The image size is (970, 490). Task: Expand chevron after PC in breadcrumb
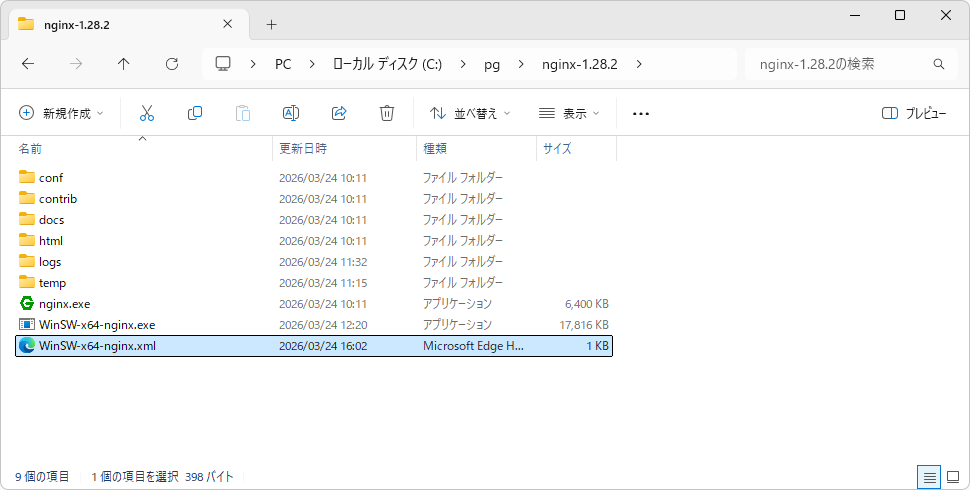312,64
